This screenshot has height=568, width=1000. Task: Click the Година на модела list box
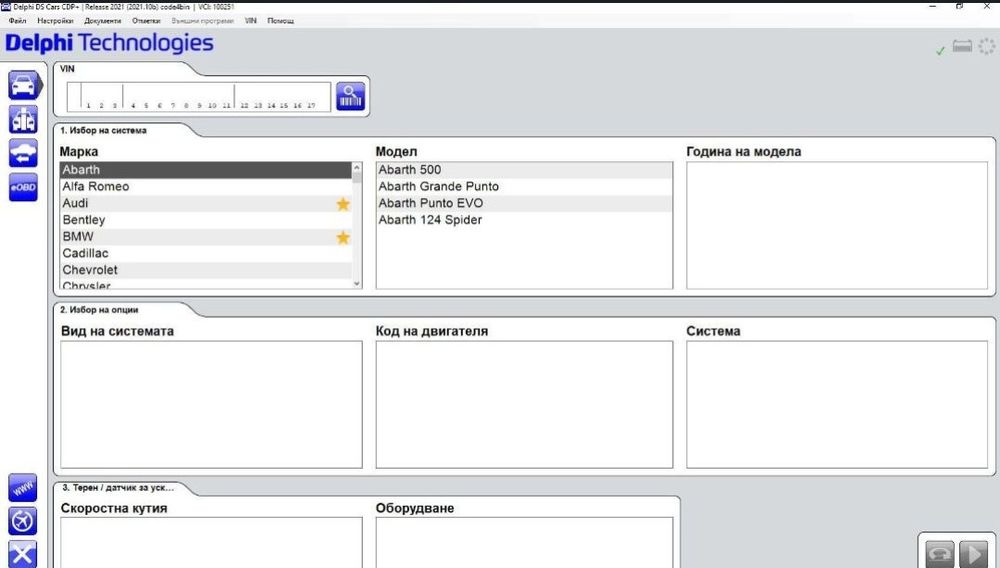tap(837, 226)
